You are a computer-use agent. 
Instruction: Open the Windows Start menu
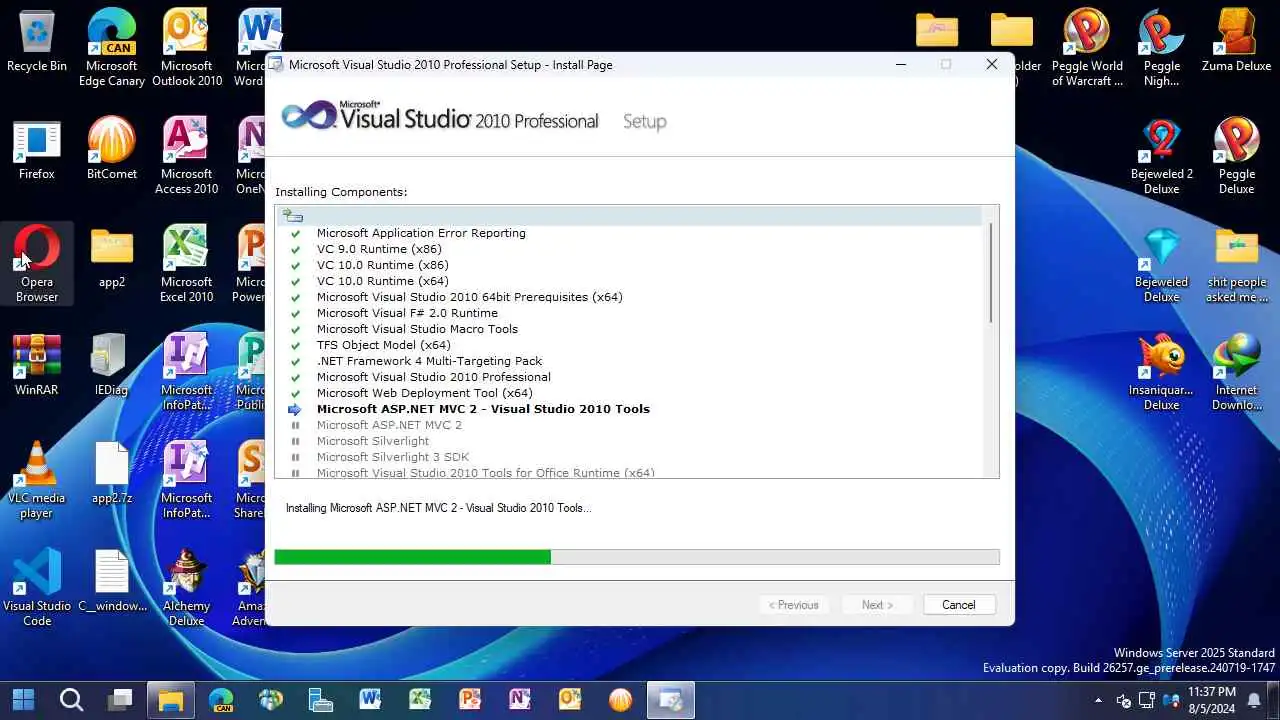pyautogui.click(x=23, y=699)
